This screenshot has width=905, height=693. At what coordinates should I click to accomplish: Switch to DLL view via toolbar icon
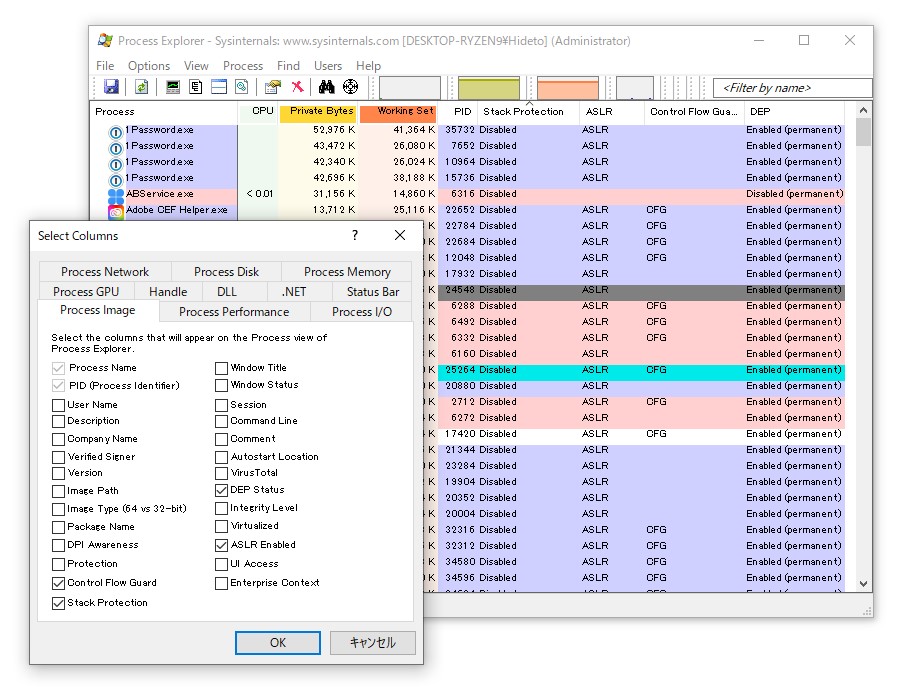(241, 87)
